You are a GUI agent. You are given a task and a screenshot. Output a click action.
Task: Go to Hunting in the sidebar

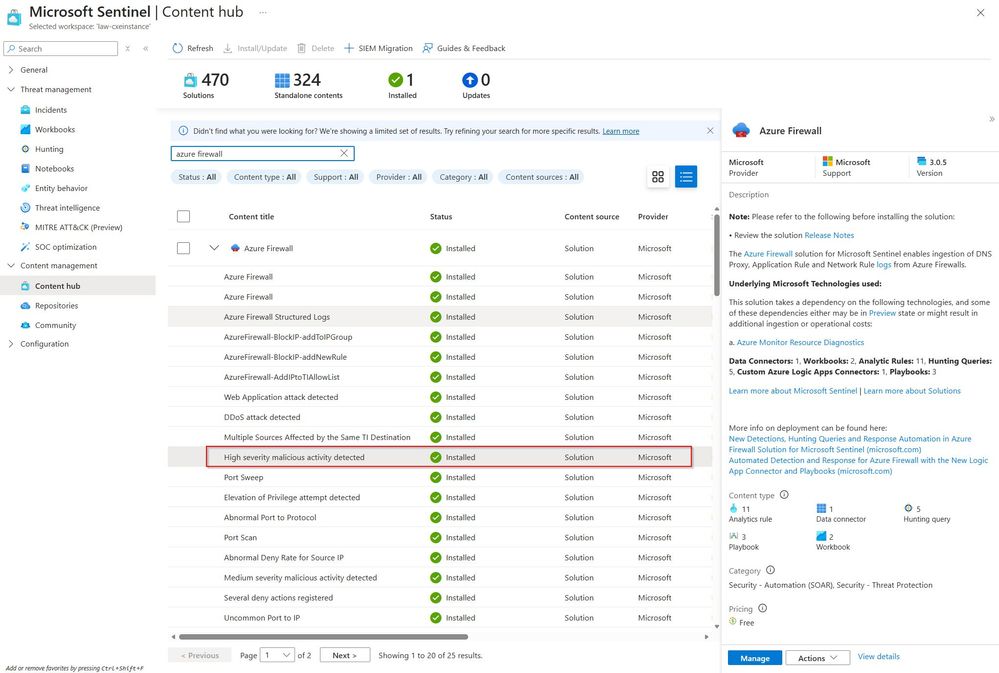coord(49,149)
